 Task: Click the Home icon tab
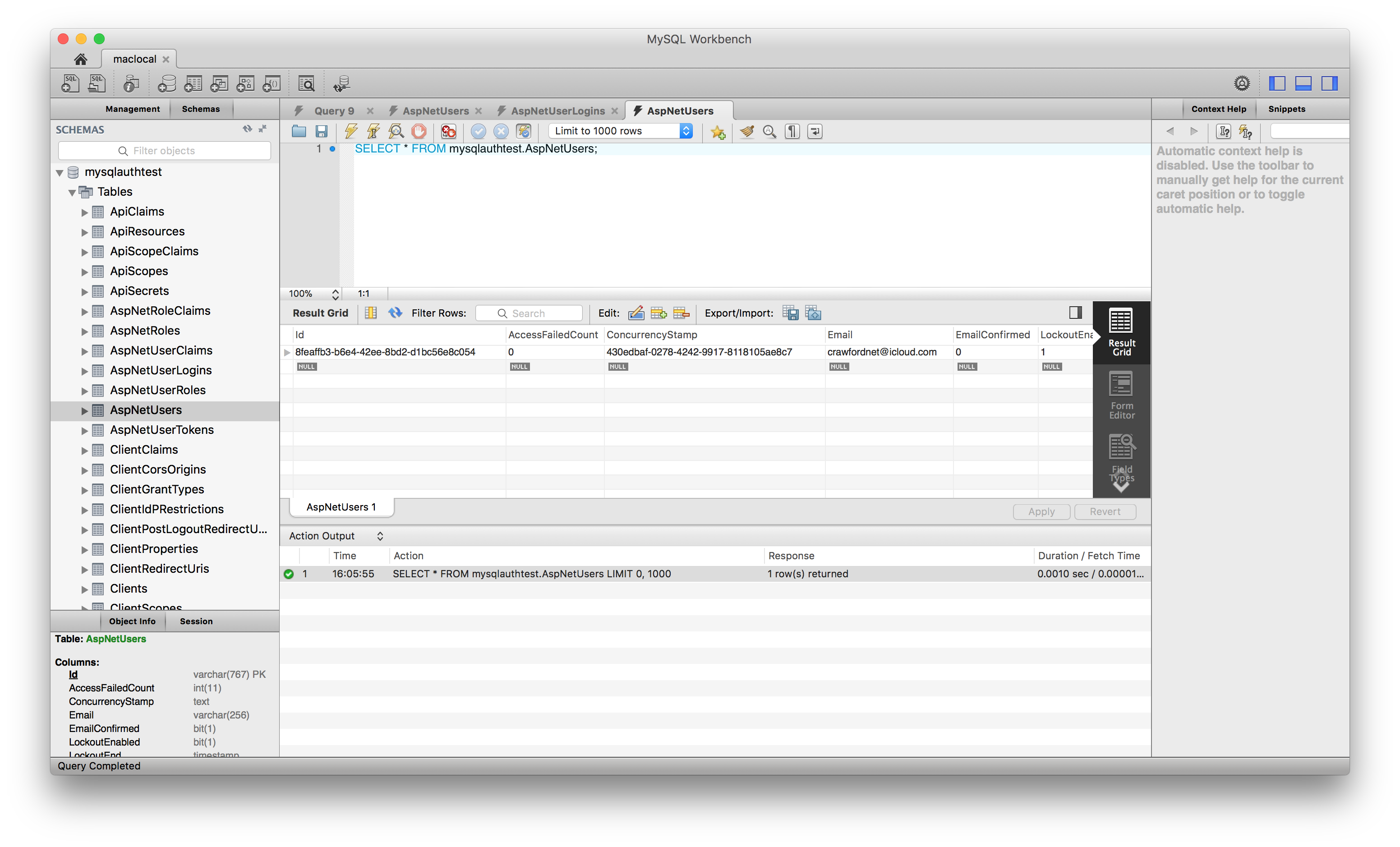(80, 59)
